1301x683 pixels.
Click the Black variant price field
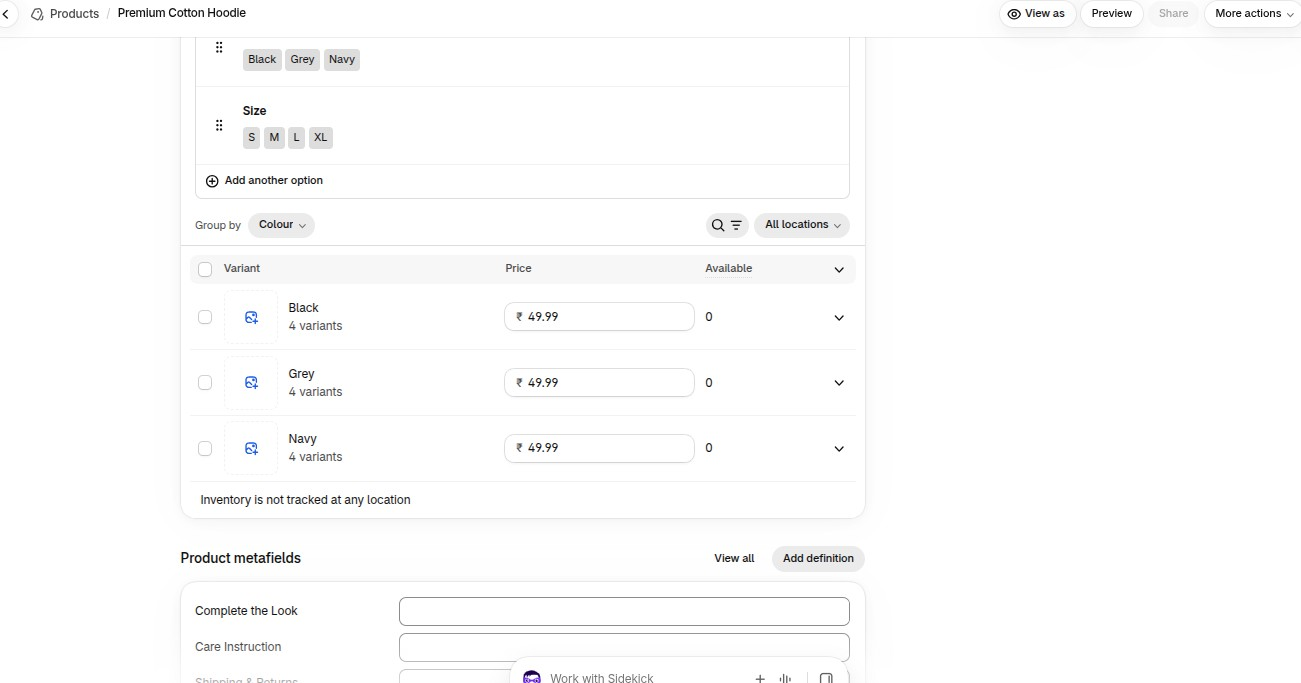(599, 317)
